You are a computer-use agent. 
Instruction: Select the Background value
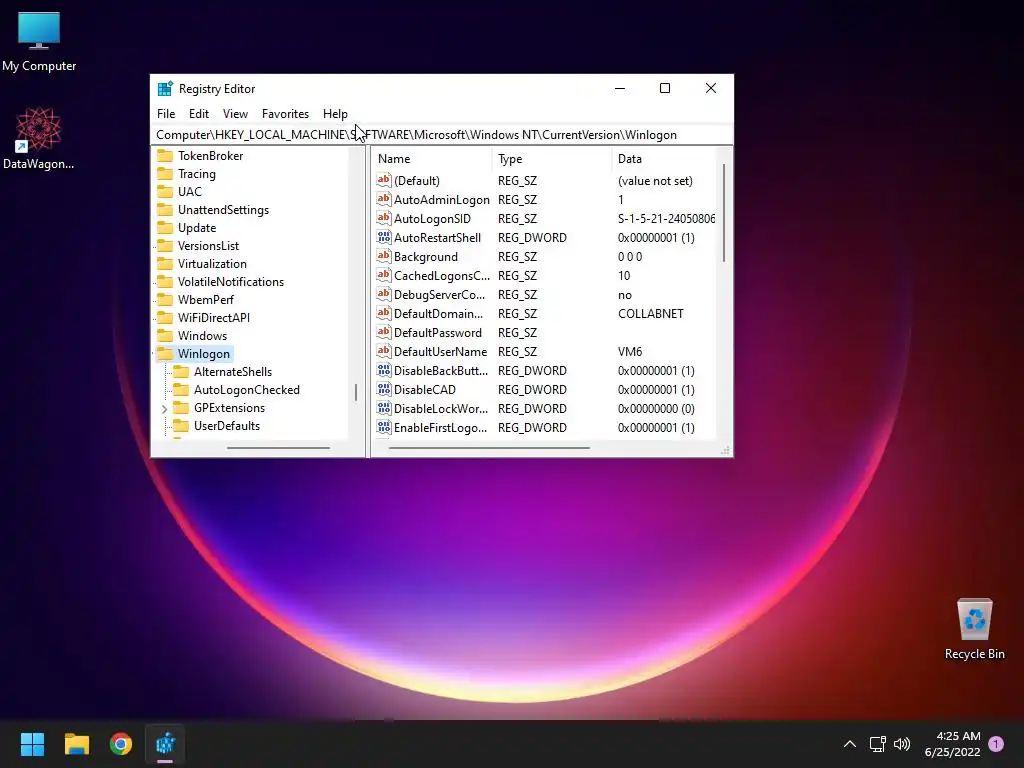pyautogui.click(x=426, y=257)
